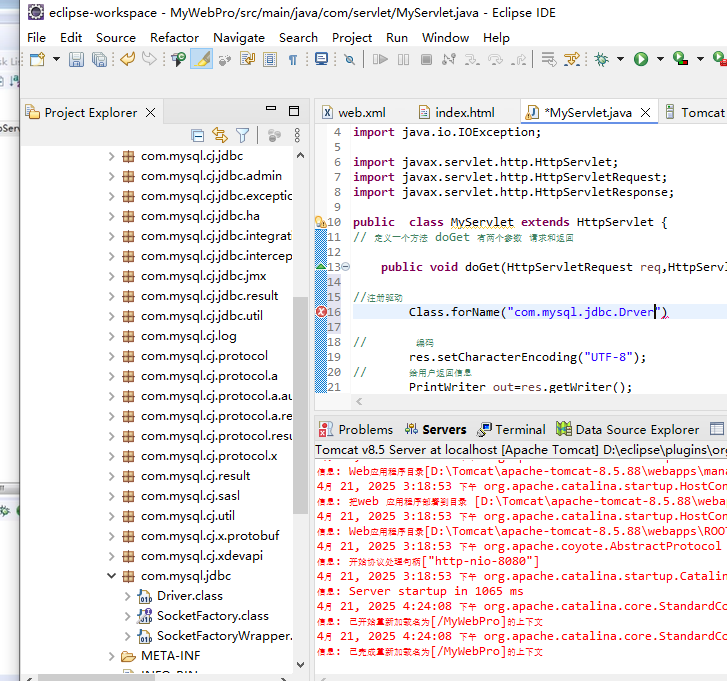
Task: Click the Save icon in the toolbar
Action: [x=77, y=60]
